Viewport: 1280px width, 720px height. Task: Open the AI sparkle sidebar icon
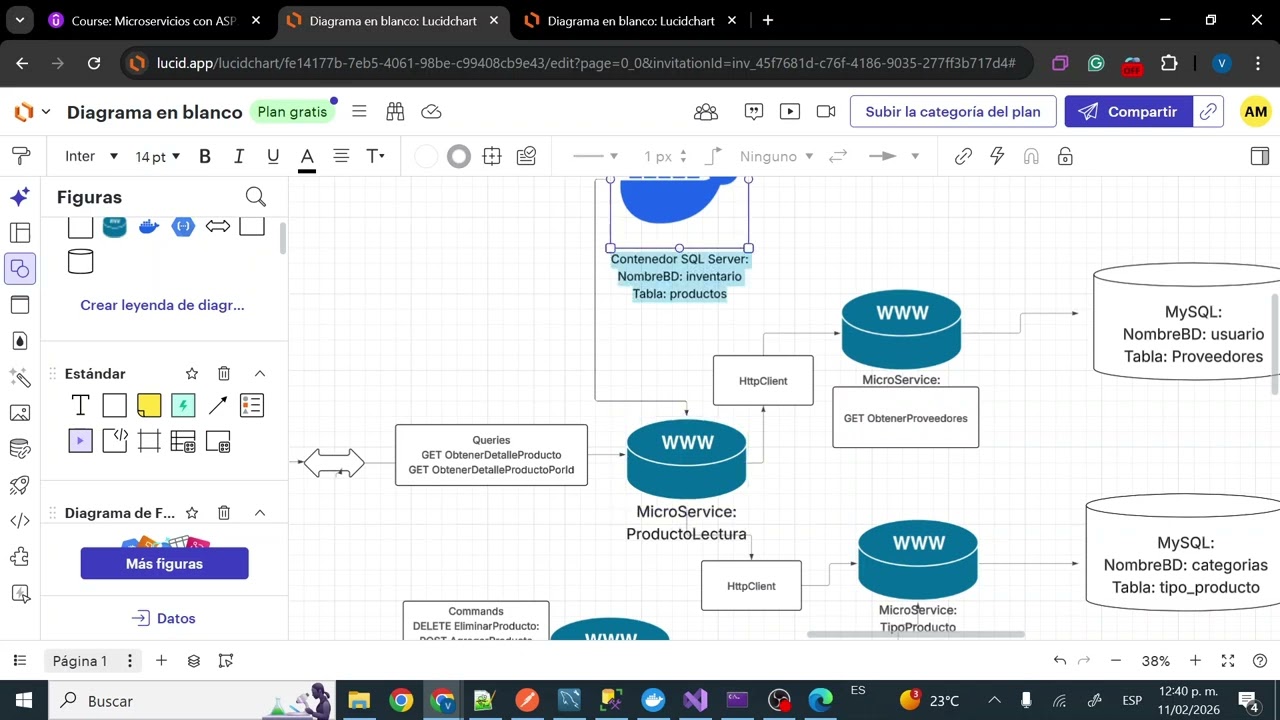tap(20, 197)
